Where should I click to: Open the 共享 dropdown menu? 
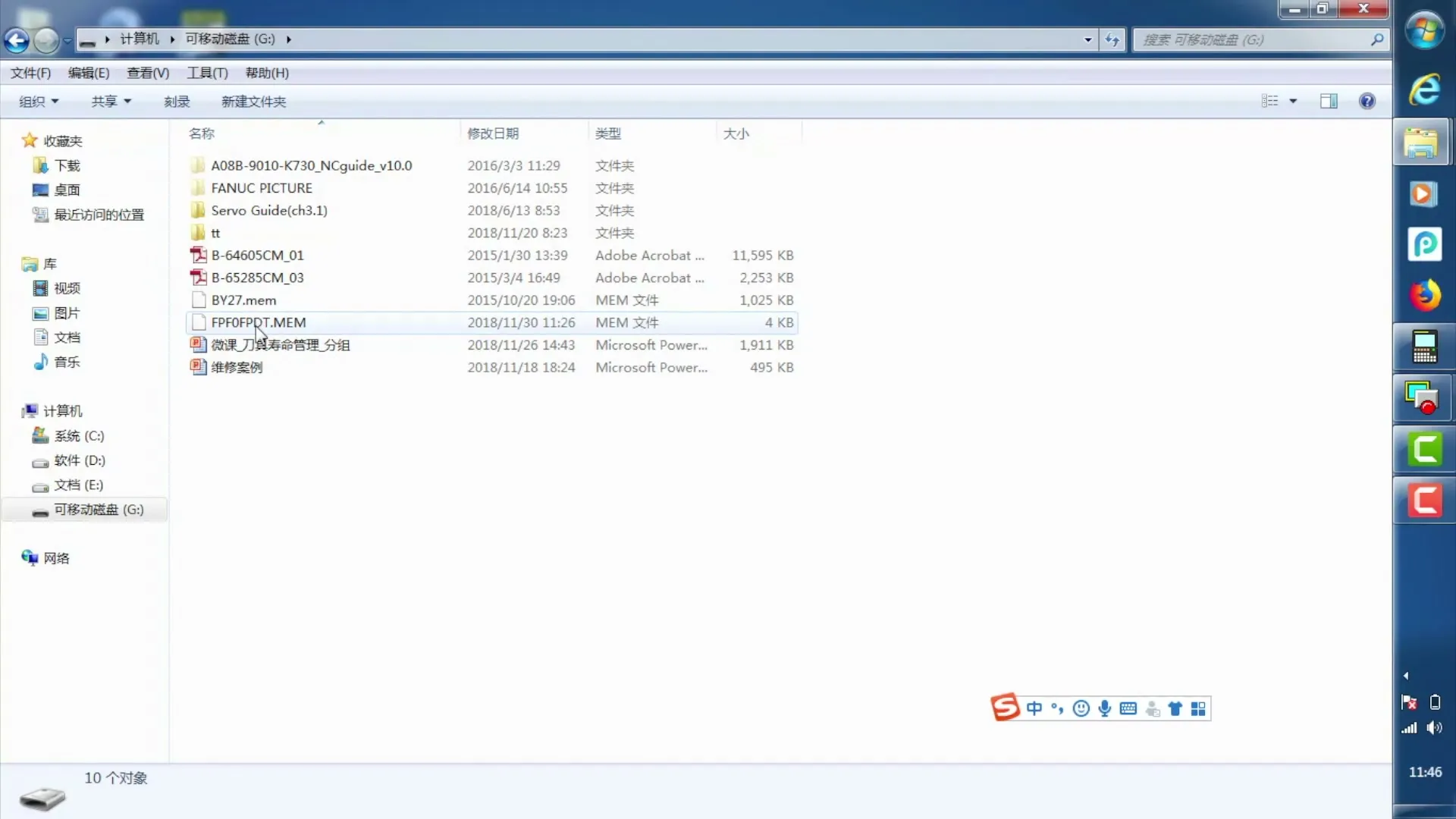[111, 102]
